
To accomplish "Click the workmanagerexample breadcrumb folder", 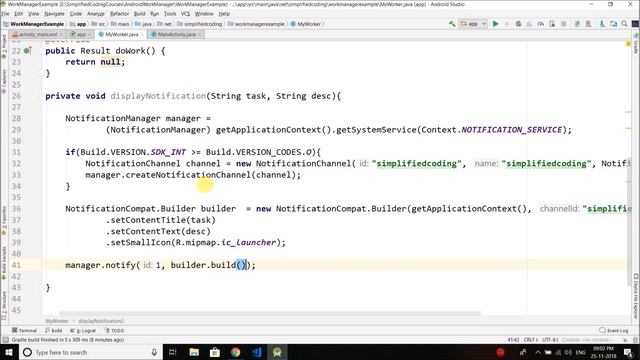I will 256,24.
